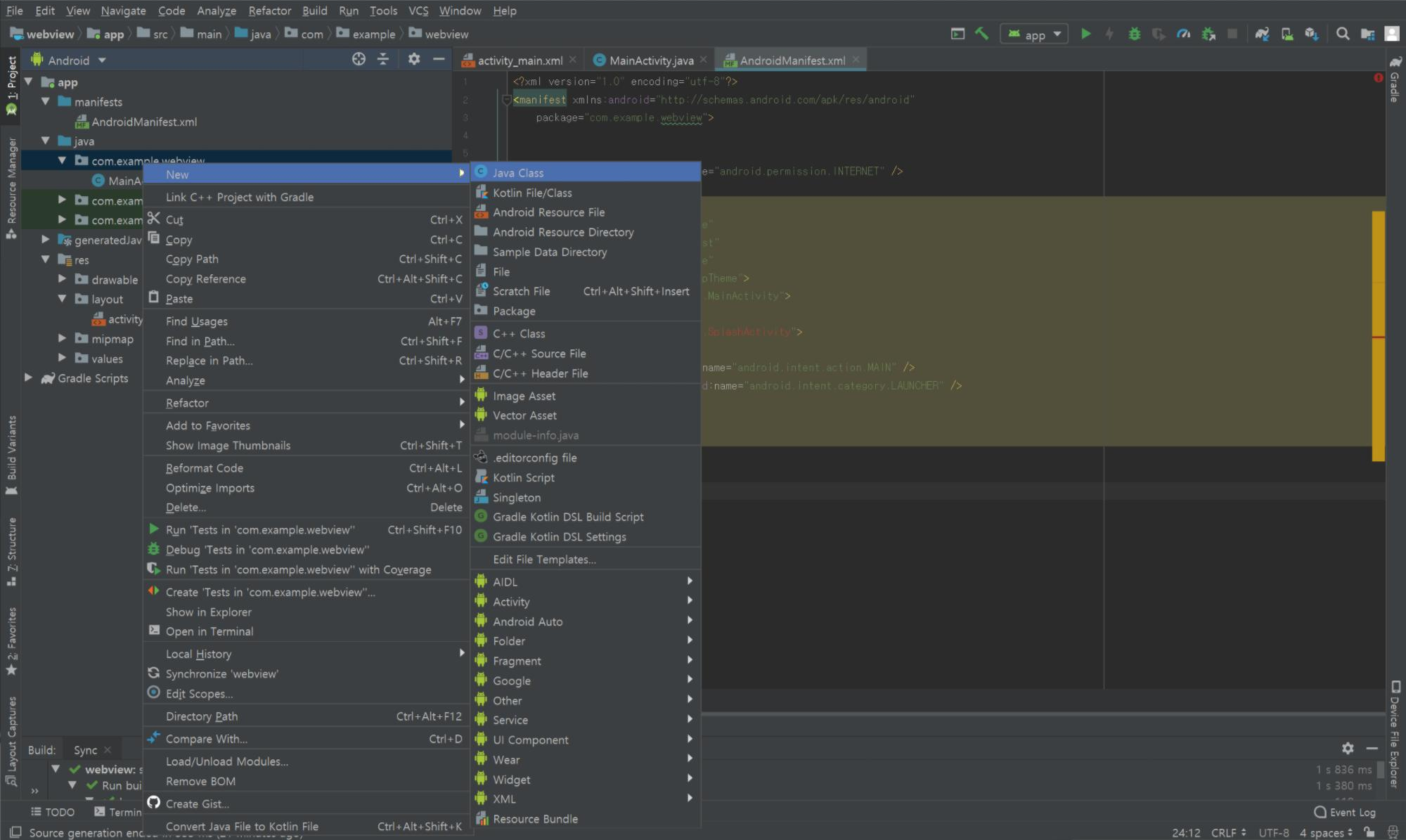This screenshot has width=1406, height=840.
Task: Select Java Class from New submenu
Action: (517, 173)
